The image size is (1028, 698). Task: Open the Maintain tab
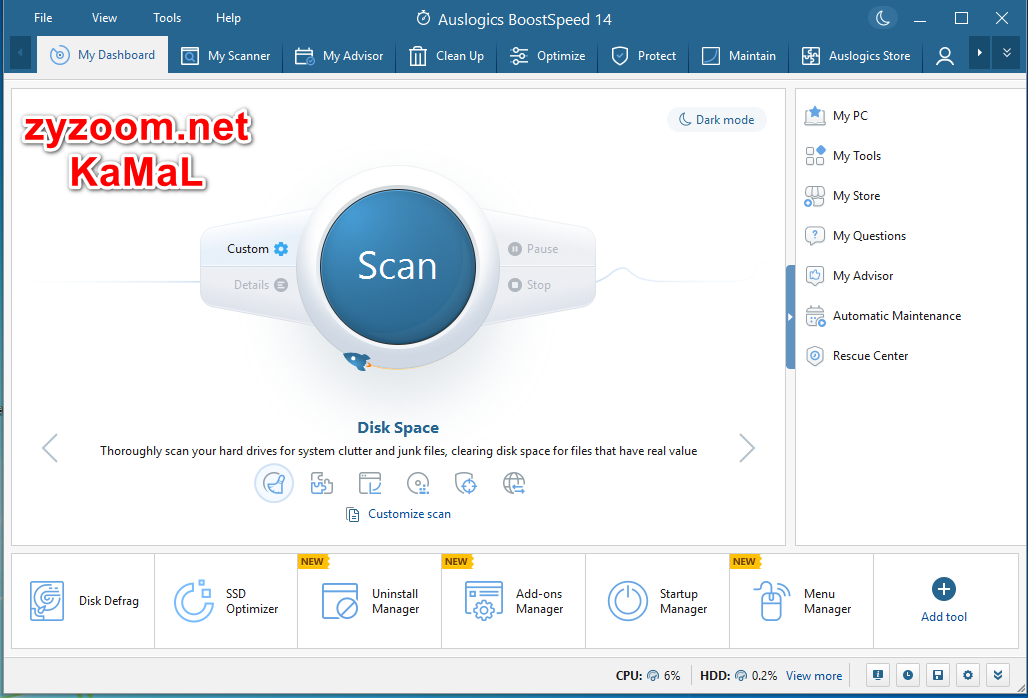[738, 56]
